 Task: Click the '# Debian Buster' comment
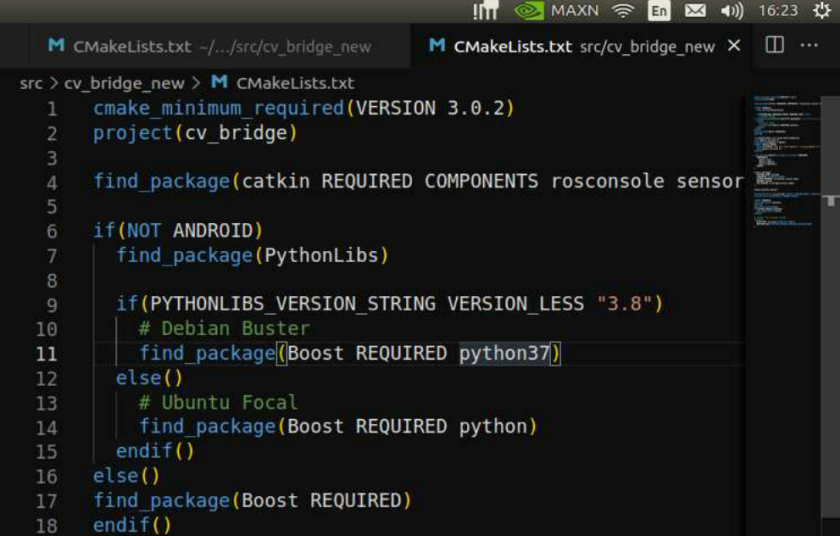coord(224,328)
